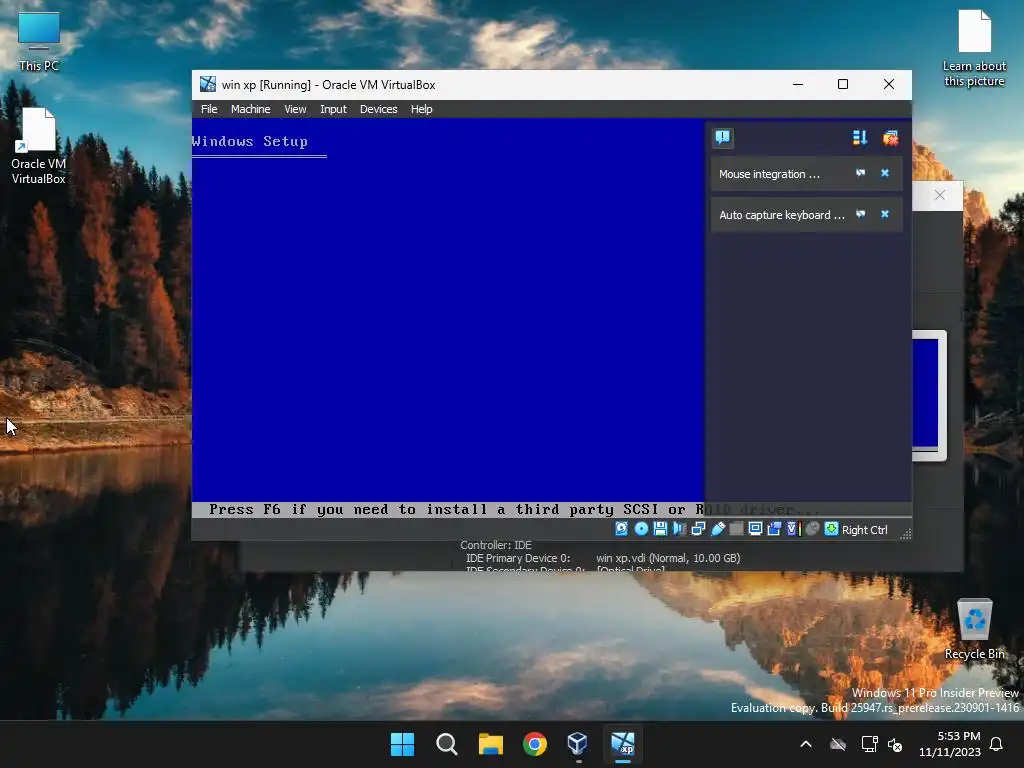
Task: Open the Input menu
Action: (x=333, y=109)
